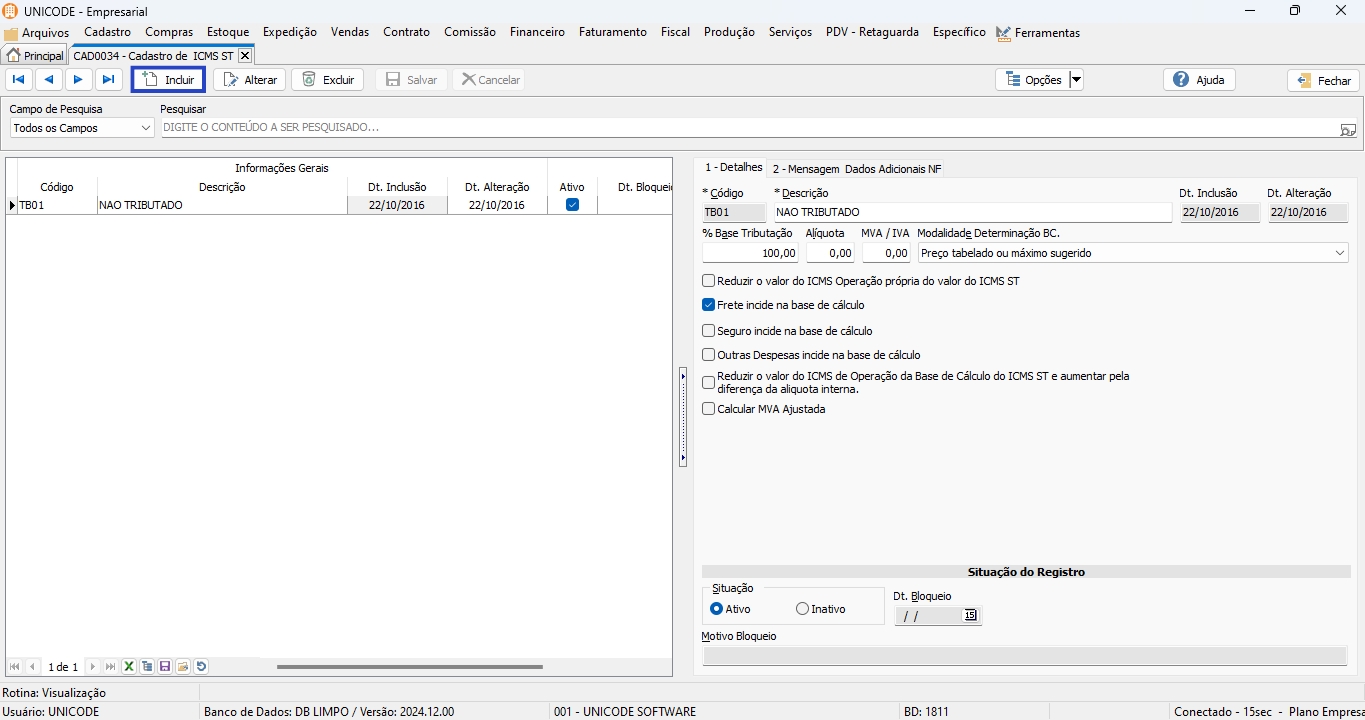
Task: Go to the first record using navigation arrow
Action: coord(19,80)
